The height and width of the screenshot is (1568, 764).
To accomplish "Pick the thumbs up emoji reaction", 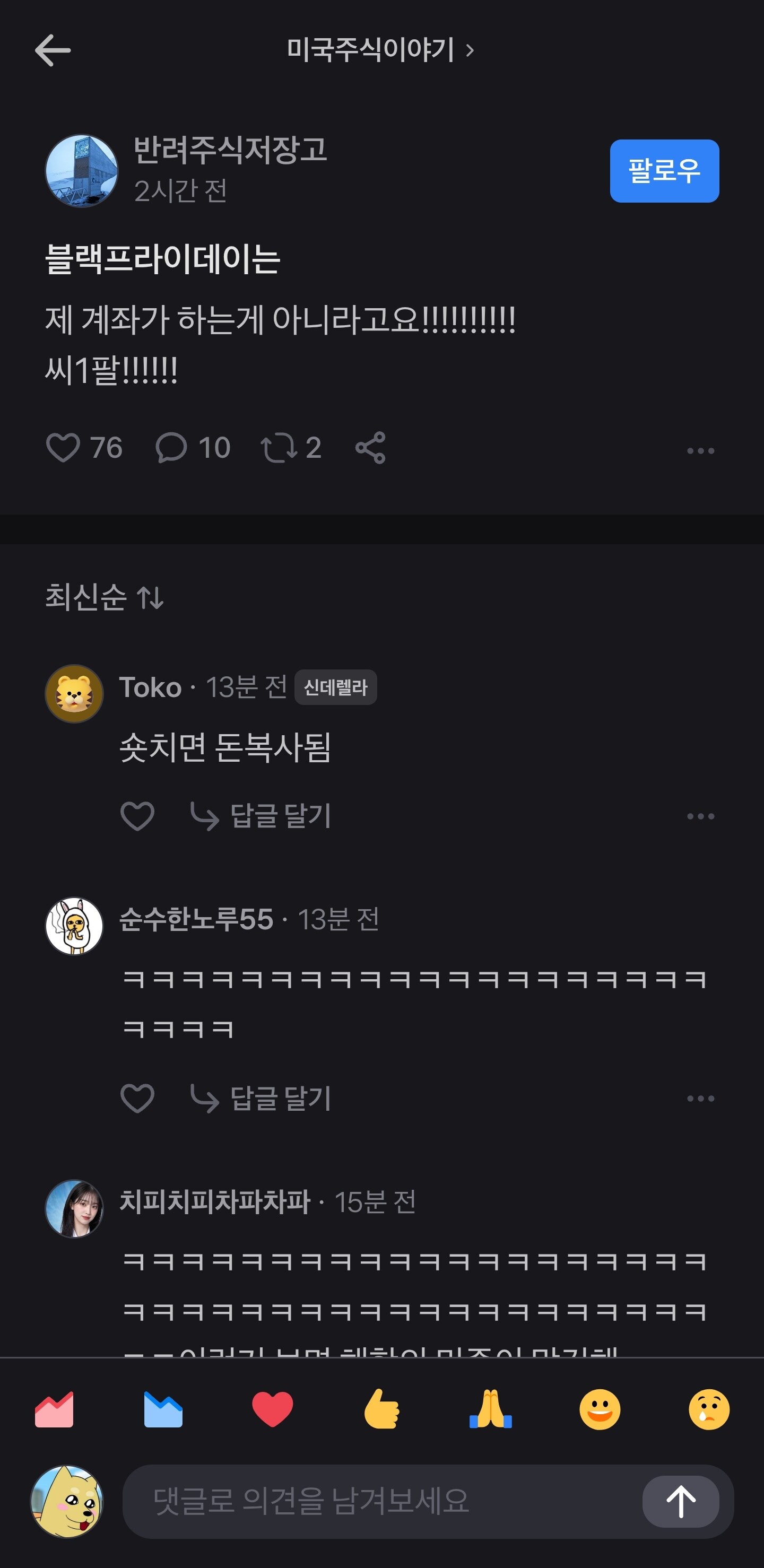I will pos(381,1410).
